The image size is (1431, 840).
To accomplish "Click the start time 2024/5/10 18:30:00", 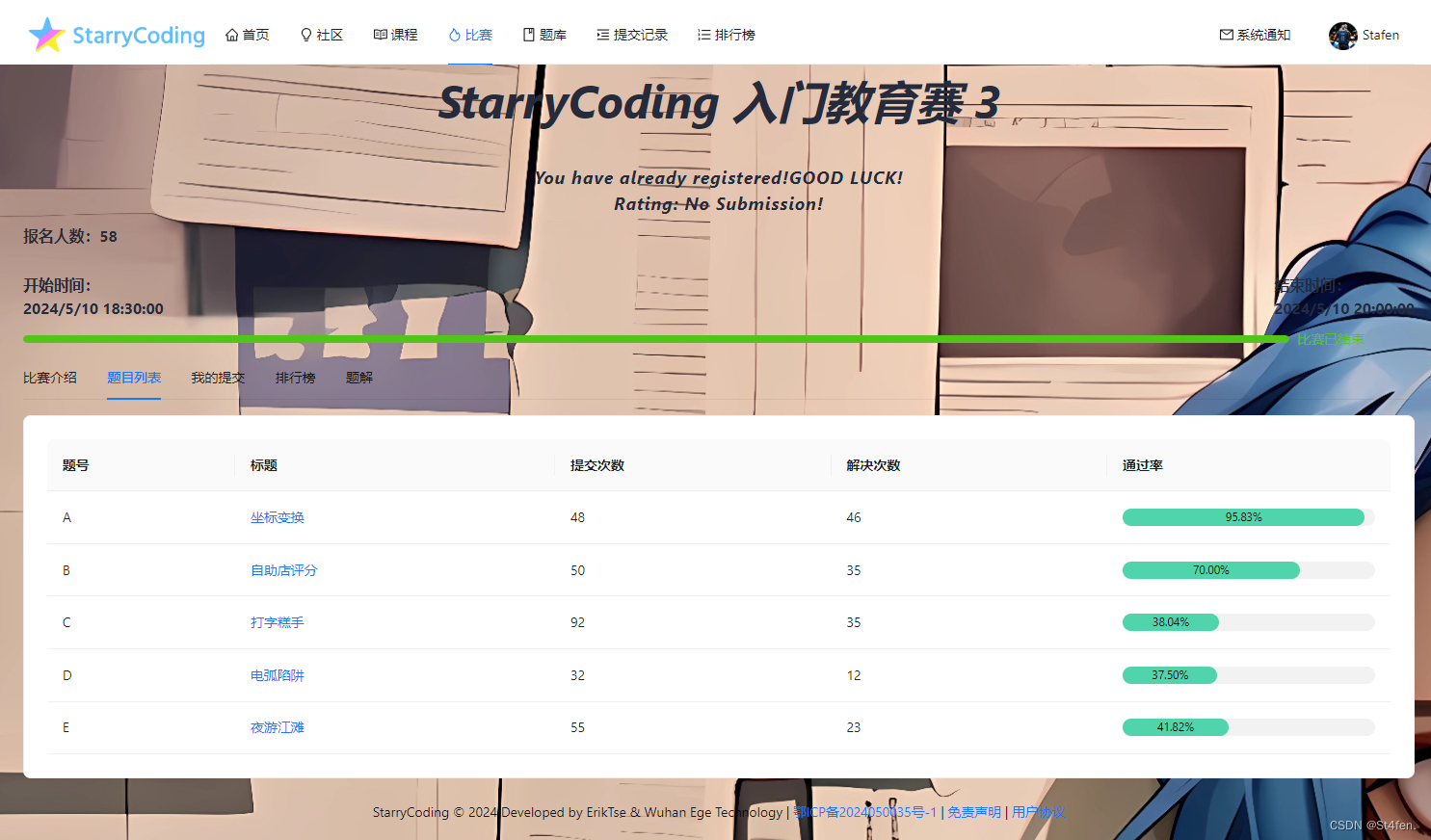I will pyautogui.click(x=93, y=309).
